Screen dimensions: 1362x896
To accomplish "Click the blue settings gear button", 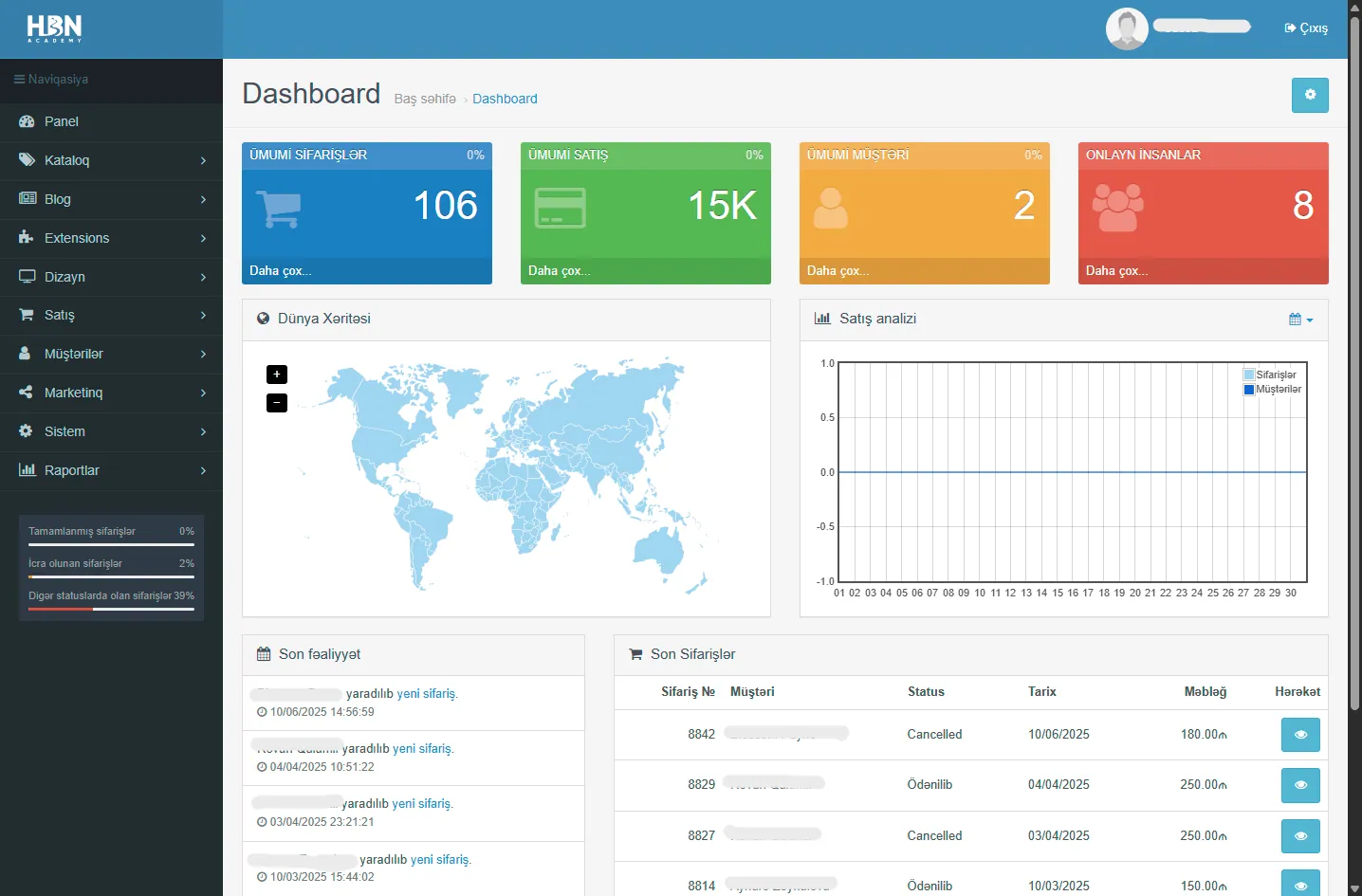I will [x=1310, y=95].
